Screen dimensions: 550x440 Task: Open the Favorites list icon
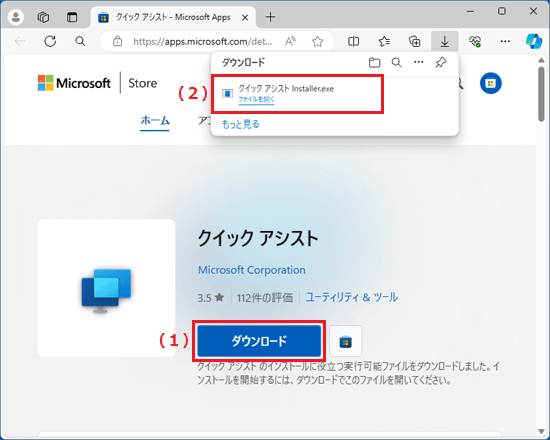tap(384, 41)
